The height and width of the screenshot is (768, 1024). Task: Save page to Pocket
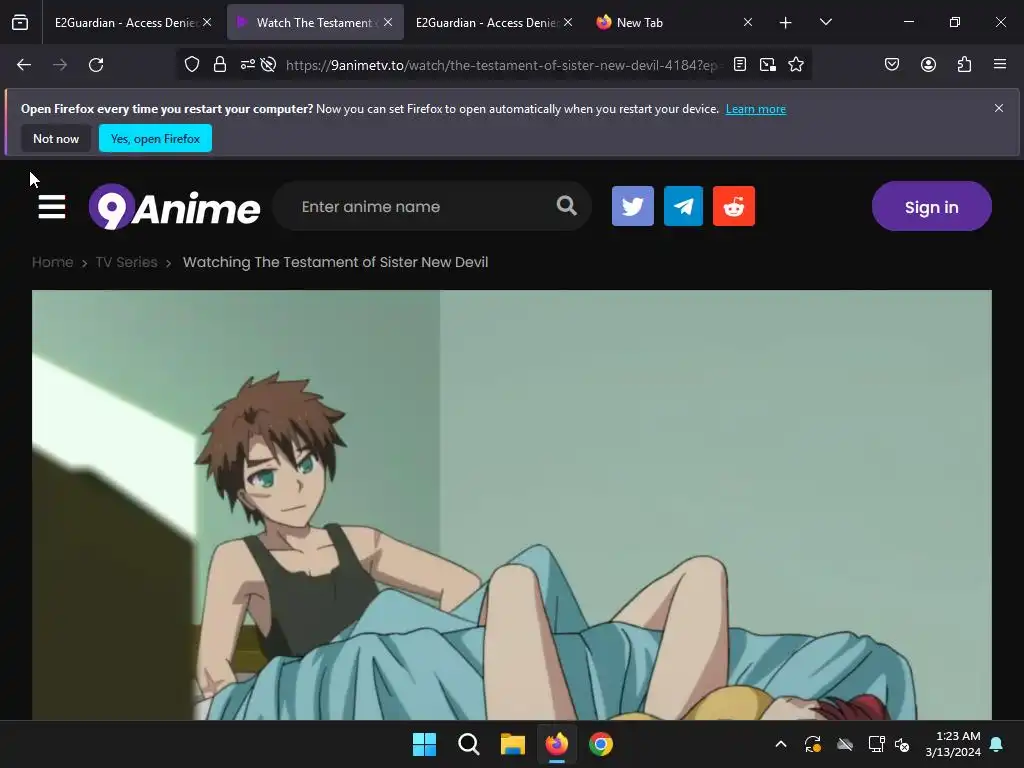pos(892,64)
